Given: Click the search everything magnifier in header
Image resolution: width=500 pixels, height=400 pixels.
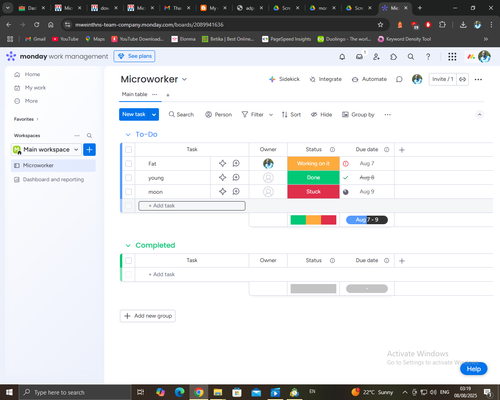Looking at the screenshot, I should click(411, 57).
